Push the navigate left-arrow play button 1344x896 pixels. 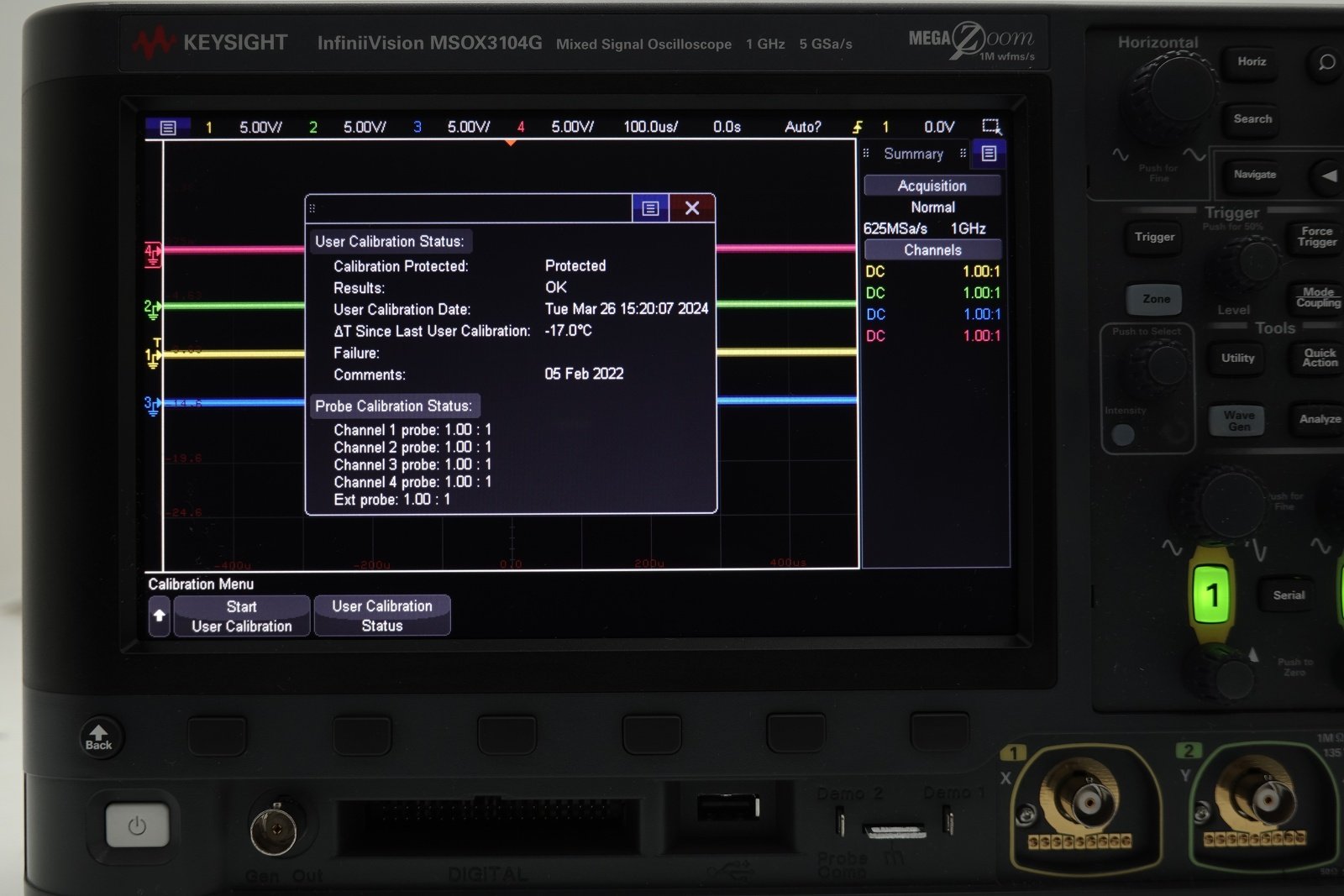(1329, 176)
